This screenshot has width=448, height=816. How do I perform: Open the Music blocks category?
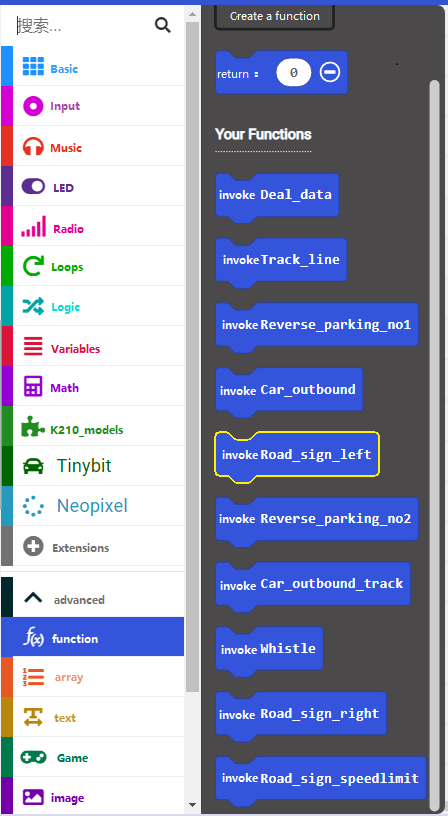click(x=93, y=146)
